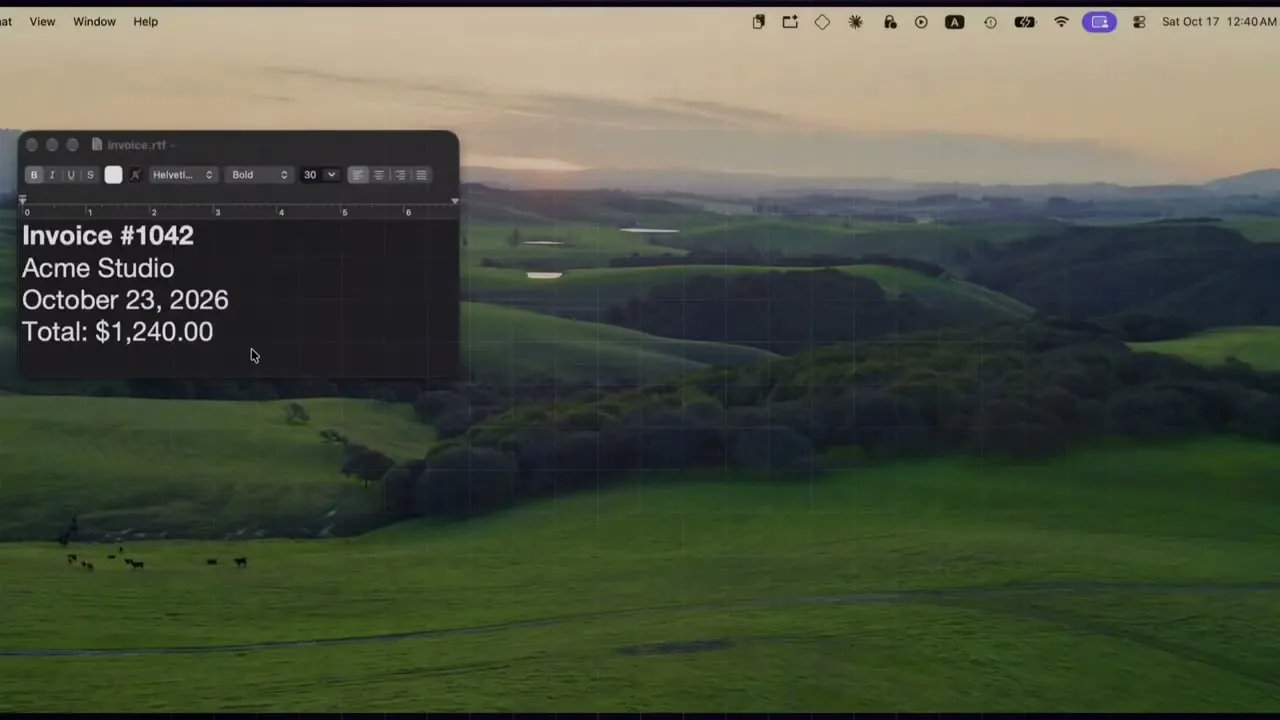Click the font size field showing 30
1280x720 pixels.
[x=311, y=175]
